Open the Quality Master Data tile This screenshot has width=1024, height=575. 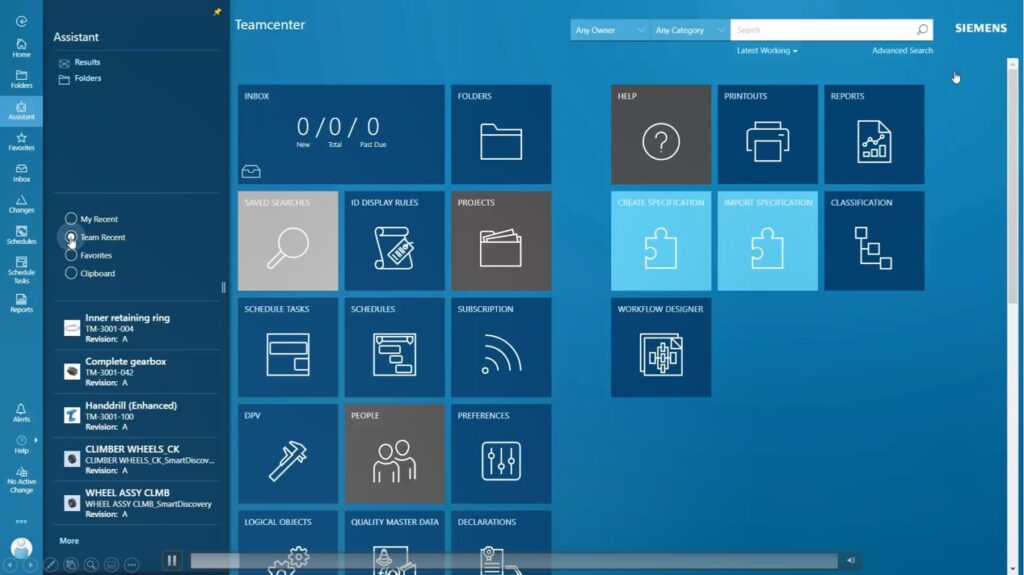pyautogui.click(x=394, y=542)
